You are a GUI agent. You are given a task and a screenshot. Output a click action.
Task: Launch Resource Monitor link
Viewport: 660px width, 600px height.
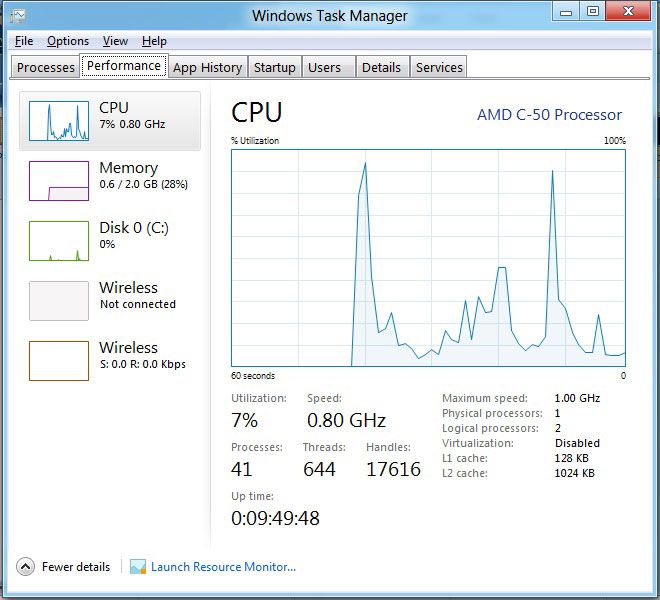point(223,567)
